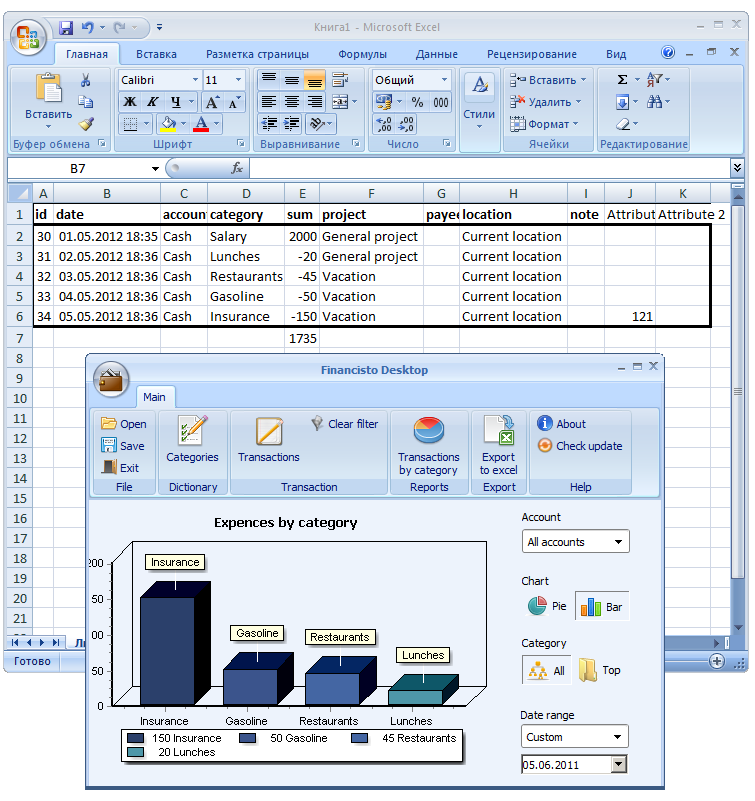Open the Calibri font name dropdown
Viewport: 755px width, 801px height.
pos(195,80)
